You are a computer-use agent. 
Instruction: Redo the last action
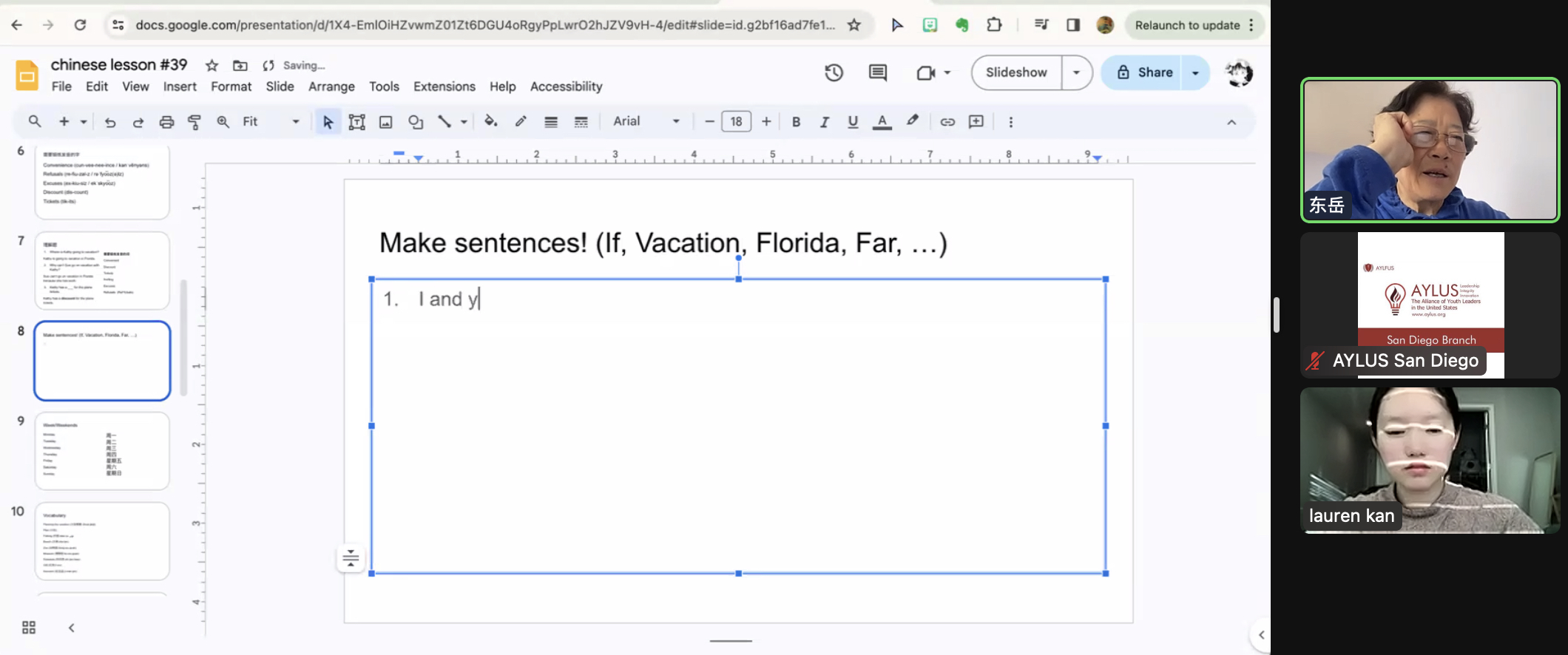pos(138,121)
